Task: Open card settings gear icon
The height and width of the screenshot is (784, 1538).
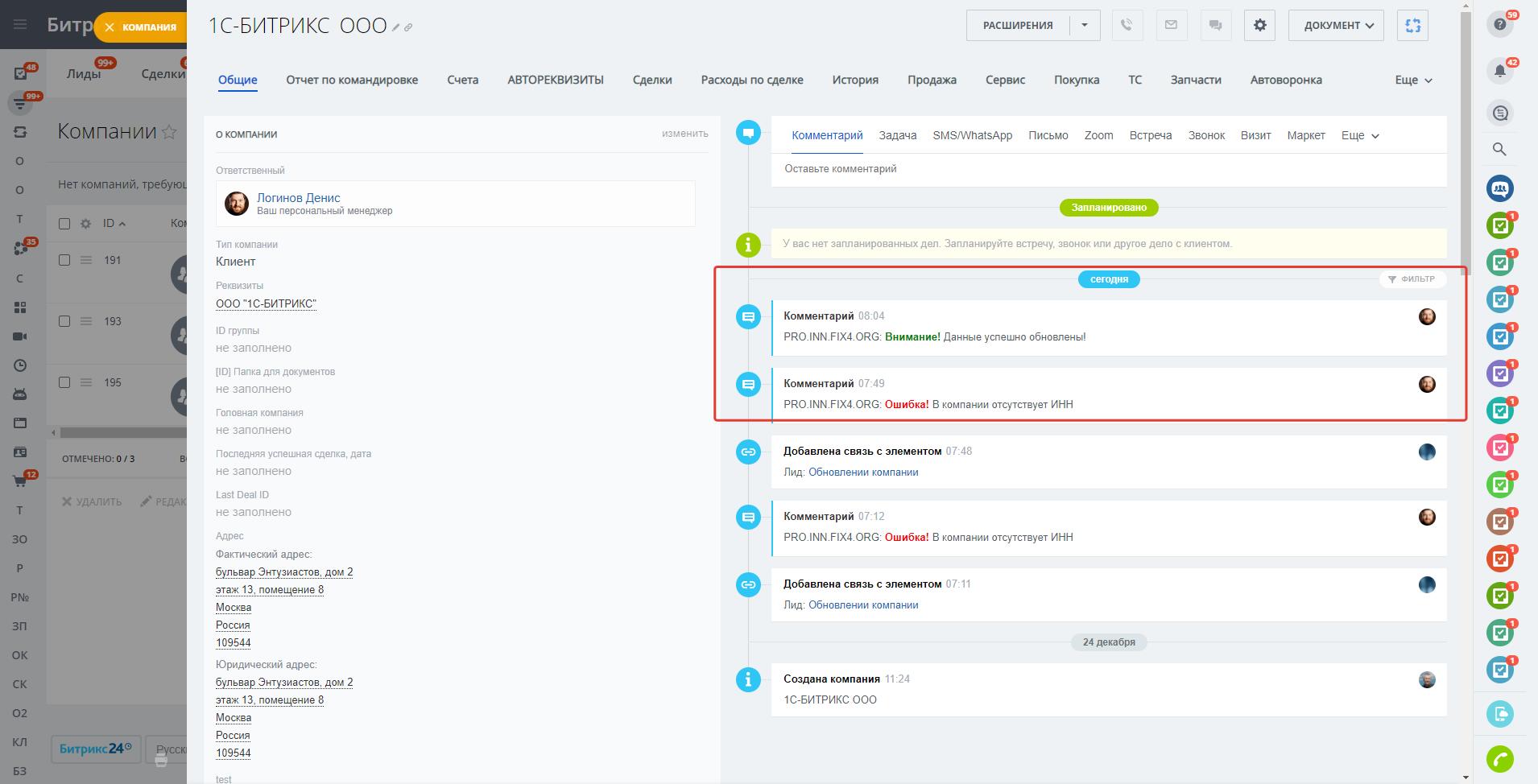Action: pos(1260,25)
